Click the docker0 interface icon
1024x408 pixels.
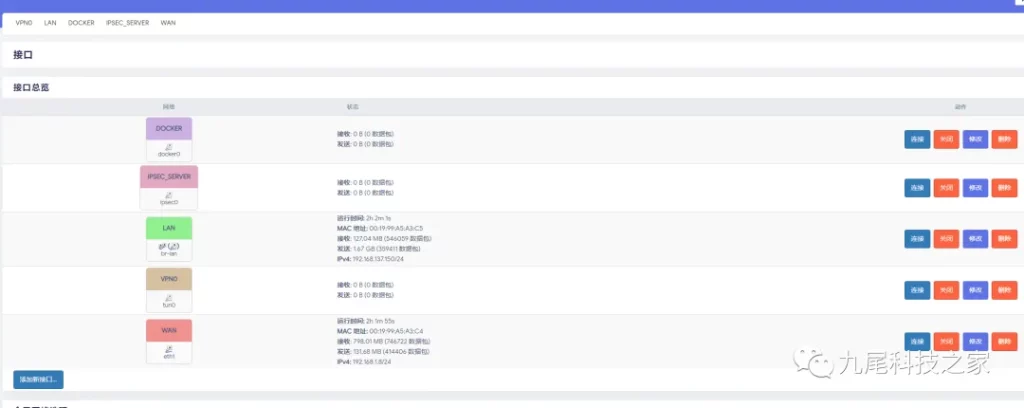pyautogui.click(x=168, y=147)
